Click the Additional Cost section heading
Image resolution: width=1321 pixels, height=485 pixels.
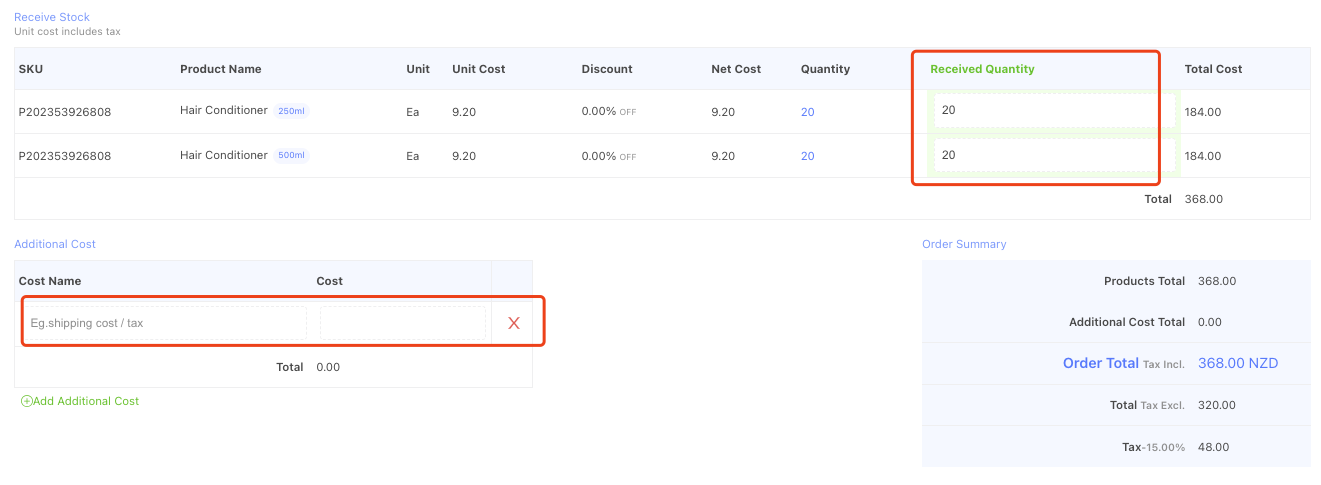pos(55,244)
